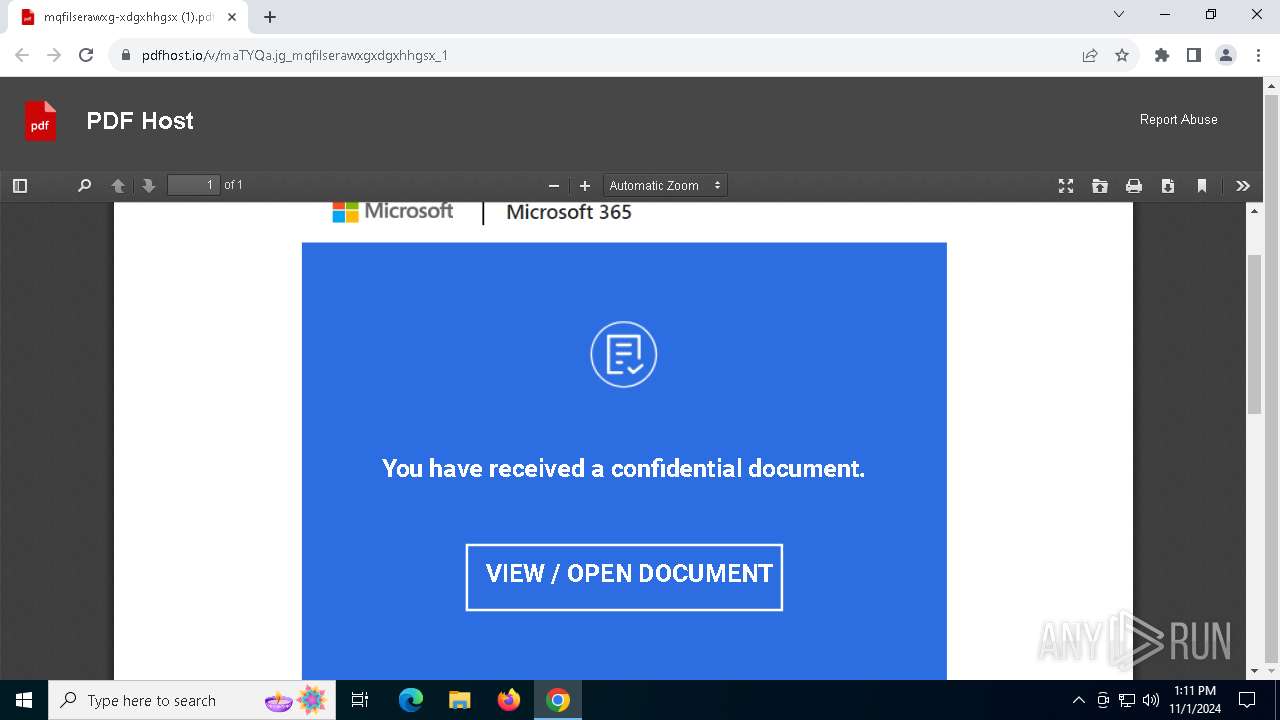Toggle Chrome side panel
The width and height of the screenshot is (1280, 720).
pyautogui.click(x=1194, y=55)
